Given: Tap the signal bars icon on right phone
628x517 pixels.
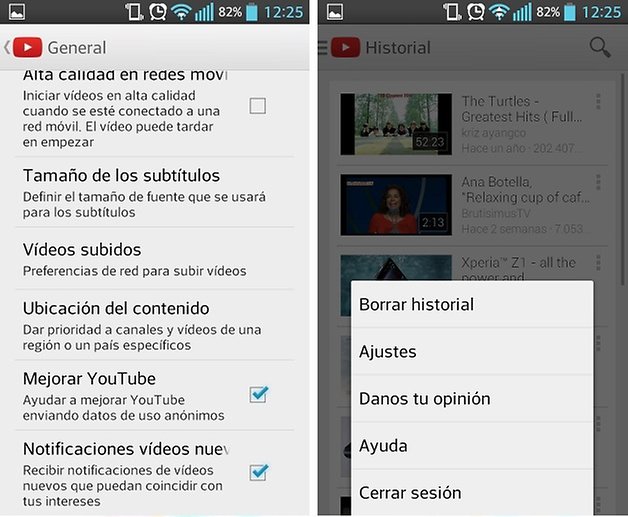Looking at the screenshot, I should point(522,12).
